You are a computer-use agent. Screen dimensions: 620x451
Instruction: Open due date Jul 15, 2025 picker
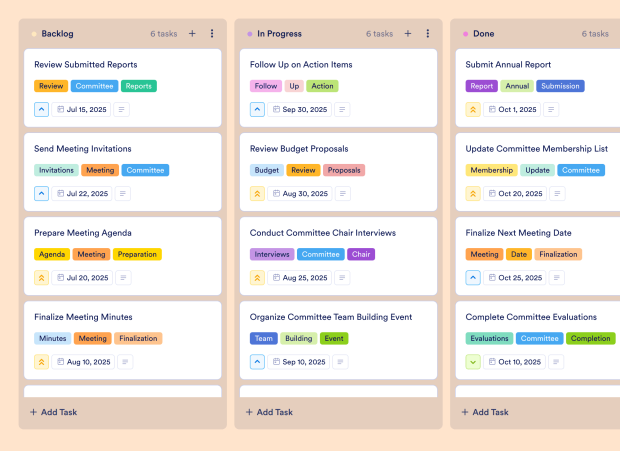81,109
